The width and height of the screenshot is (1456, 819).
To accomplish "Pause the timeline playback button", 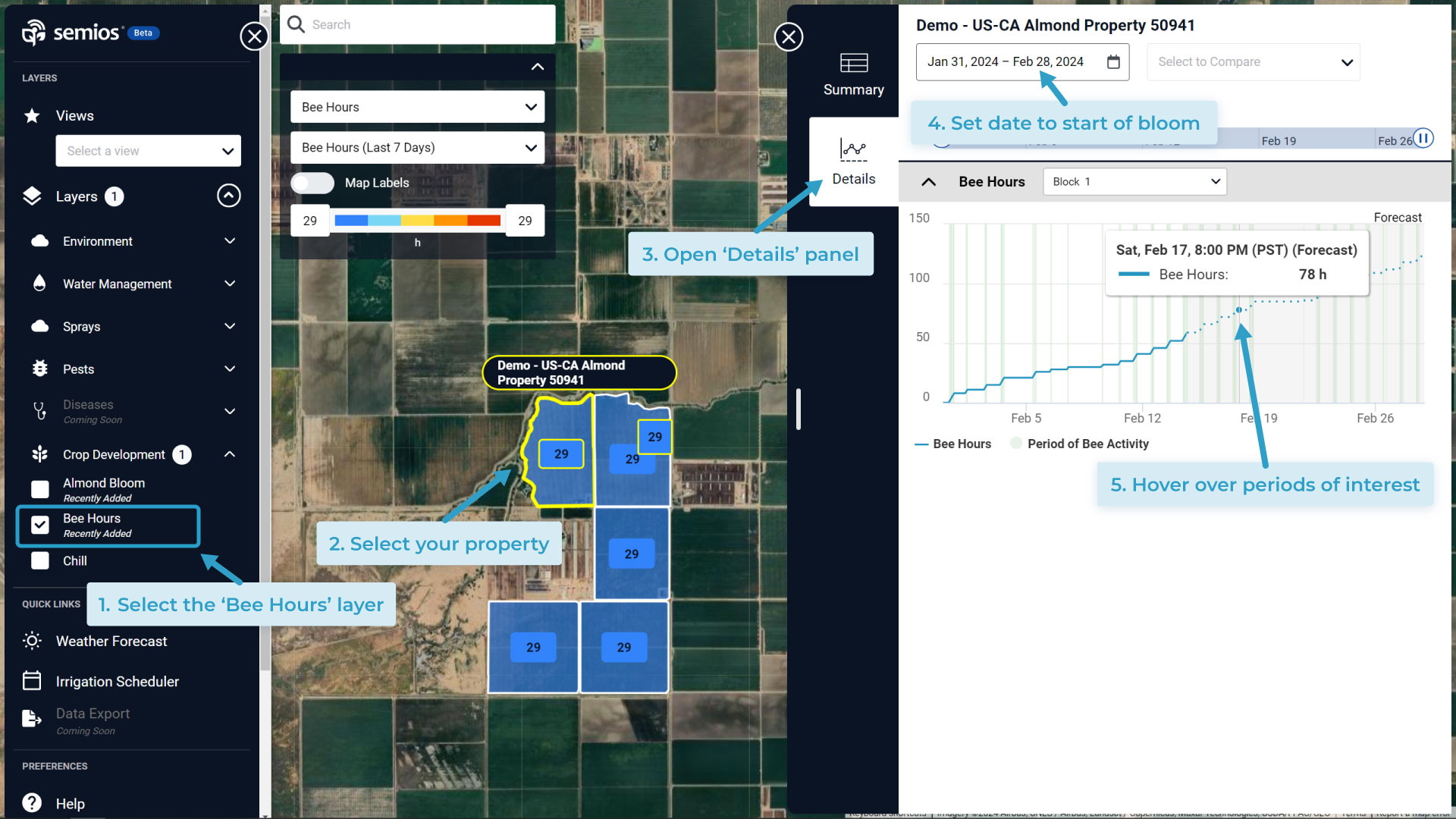I will click(1423, 138).
